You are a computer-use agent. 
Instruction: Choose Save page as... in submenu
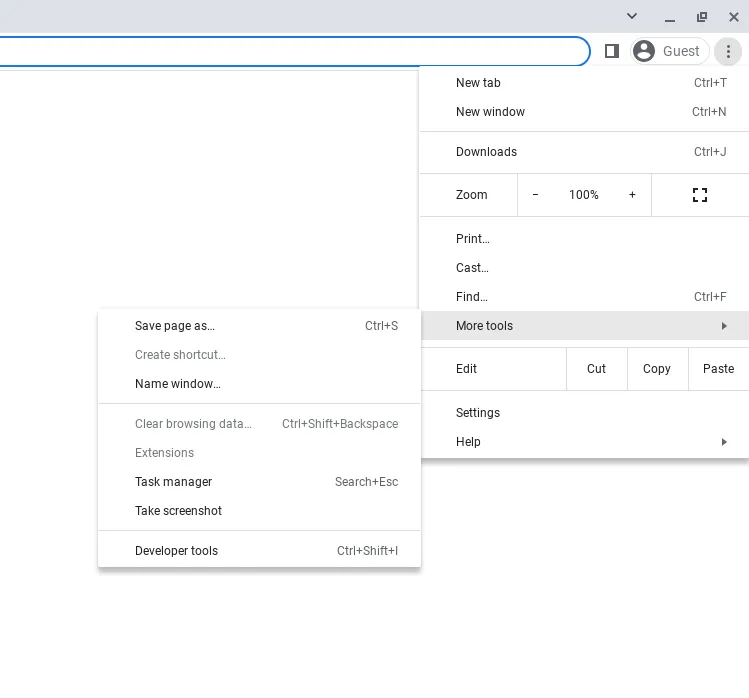tap(259, 326)
